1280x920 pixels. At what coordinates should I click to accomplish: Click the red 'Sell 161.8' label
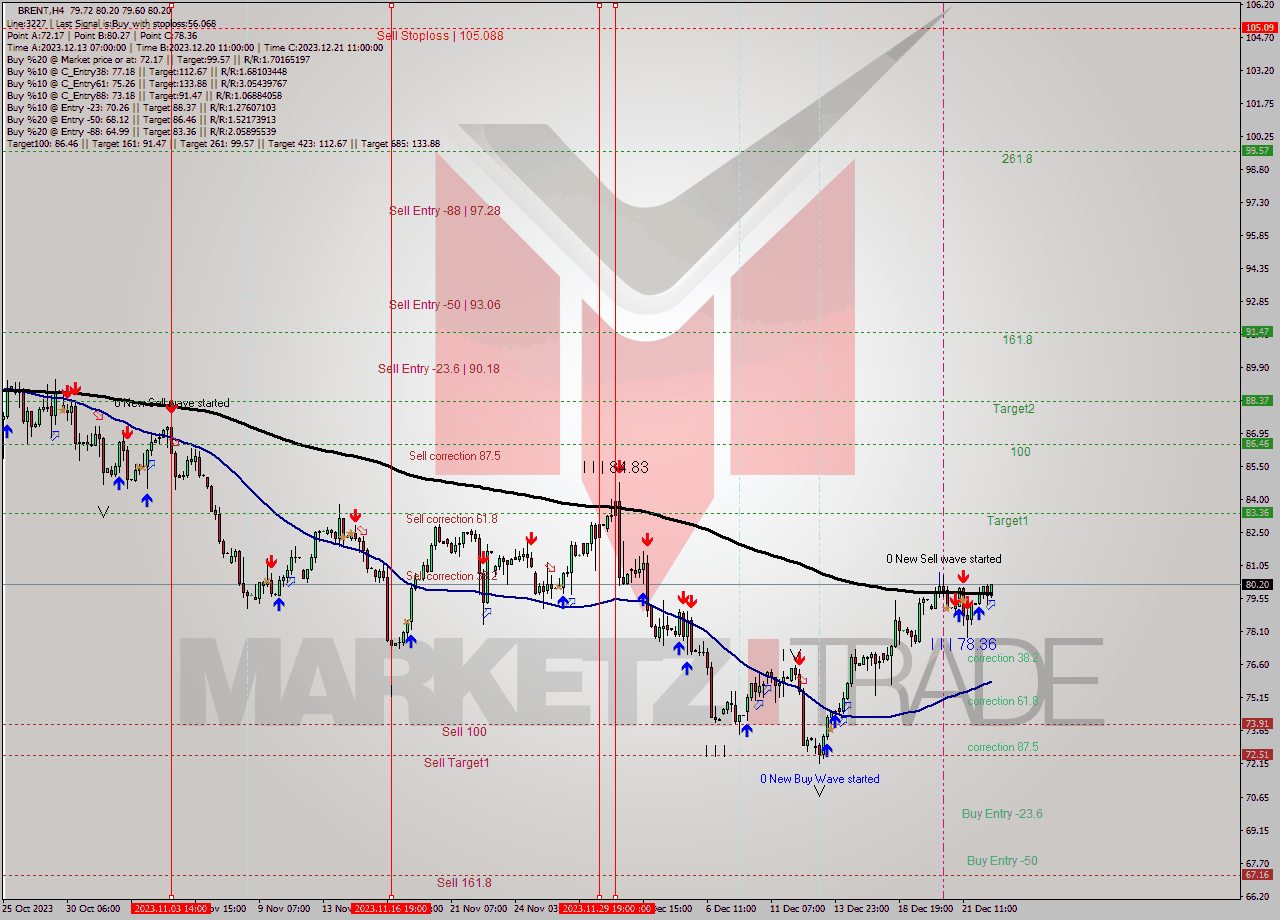464,882
